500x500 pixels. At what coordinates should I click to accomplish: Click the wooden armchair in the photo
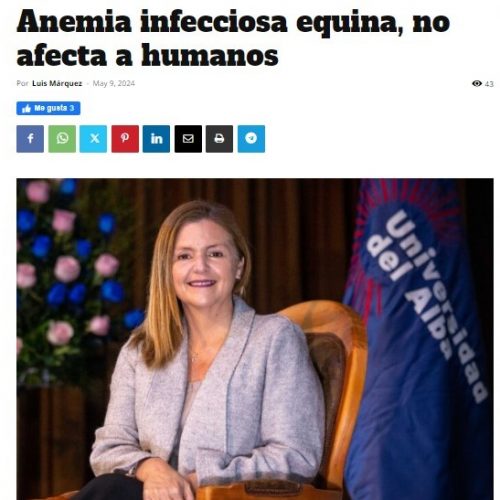pos(318,400)
